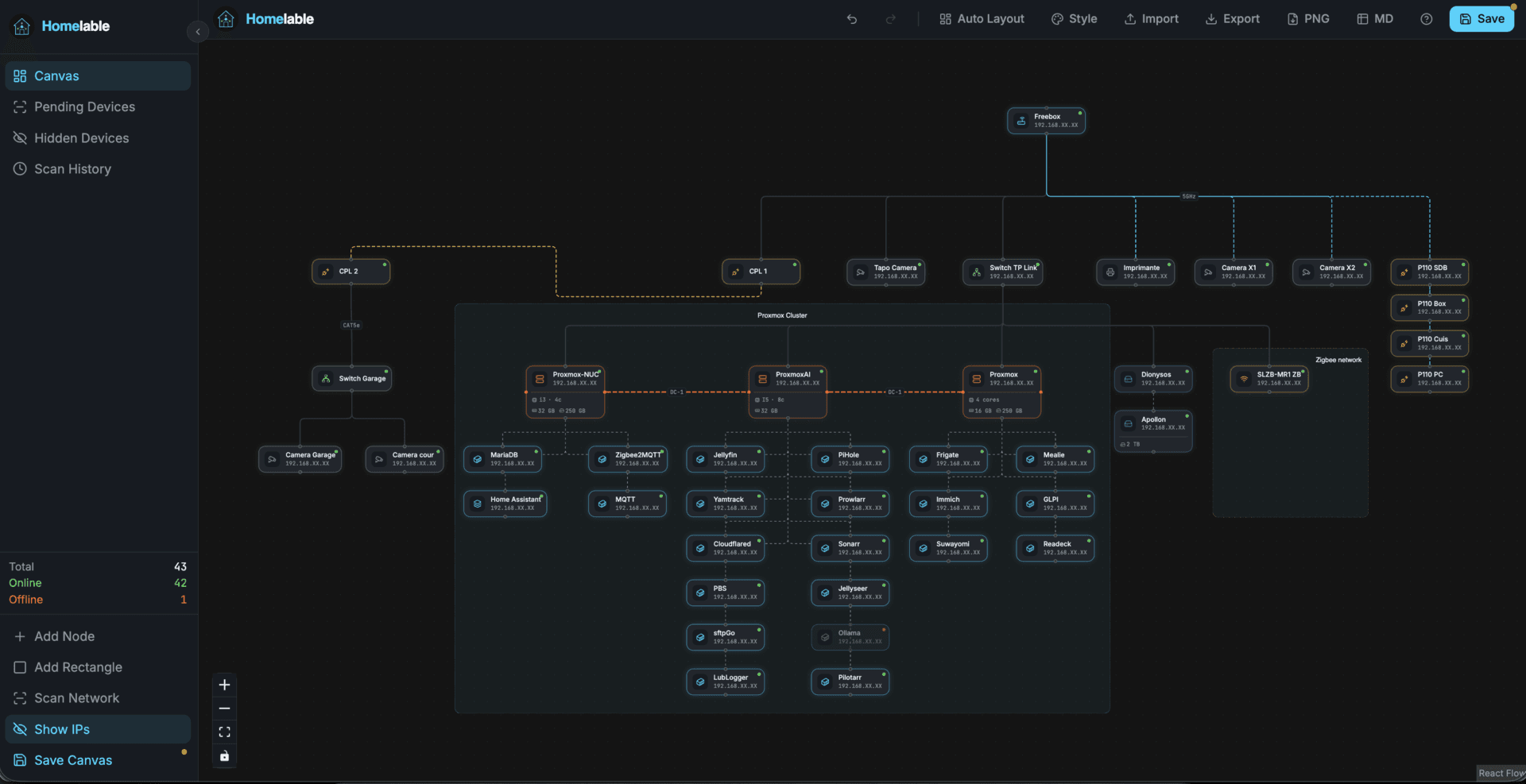Screen dimensions: 1526x784
Task: Collapse the left sidebar with the chevron
Action: click(197, 31)
